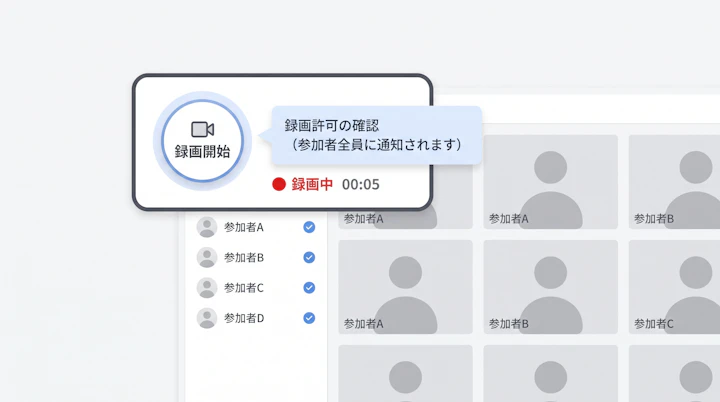Image resolution: width=720 pixels, height=402 pixels.
Task: Click 参加者A avatar in participant list
Action: (x=207, y=227)
